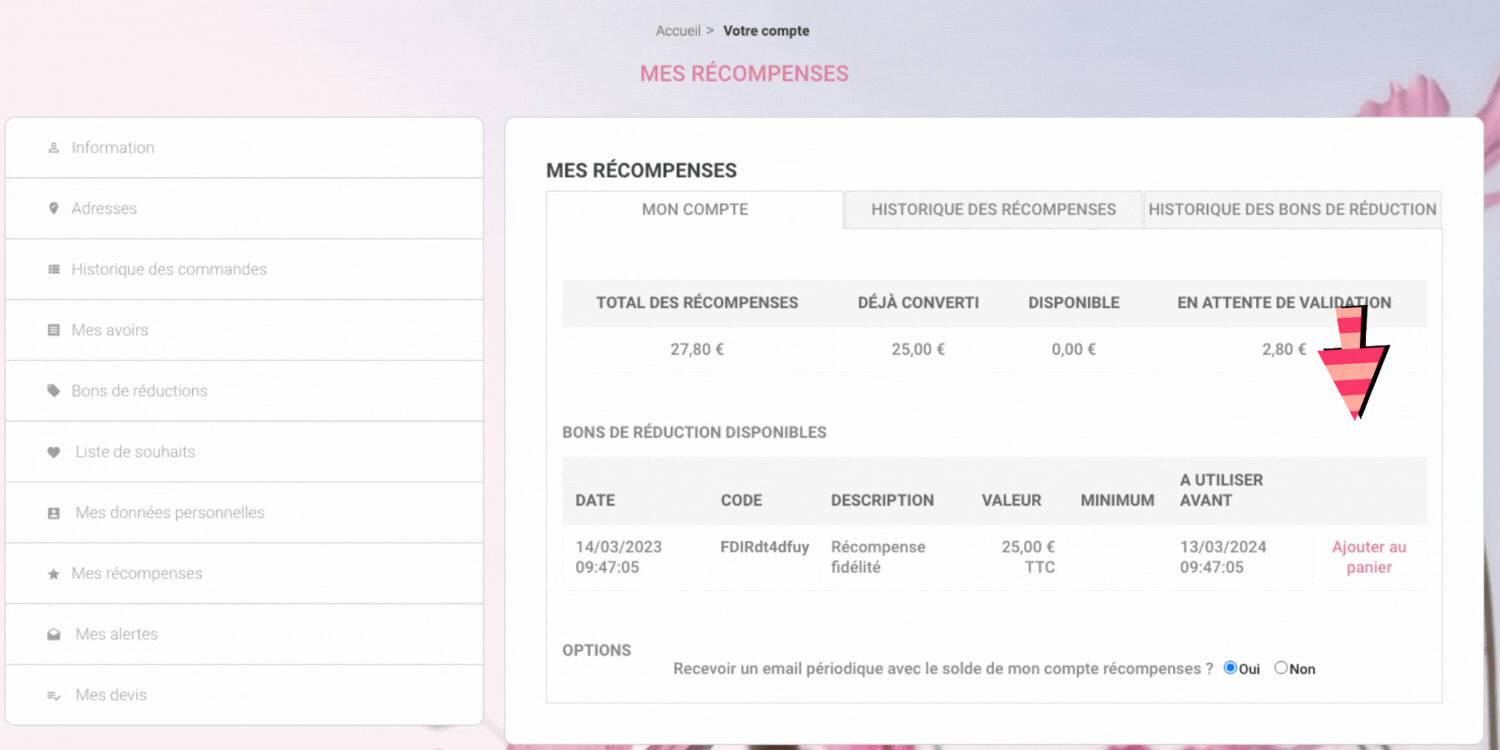Click the document icon beside Mes avoirs
This screenshot has width=1500, height=750.
click(54, 330)
